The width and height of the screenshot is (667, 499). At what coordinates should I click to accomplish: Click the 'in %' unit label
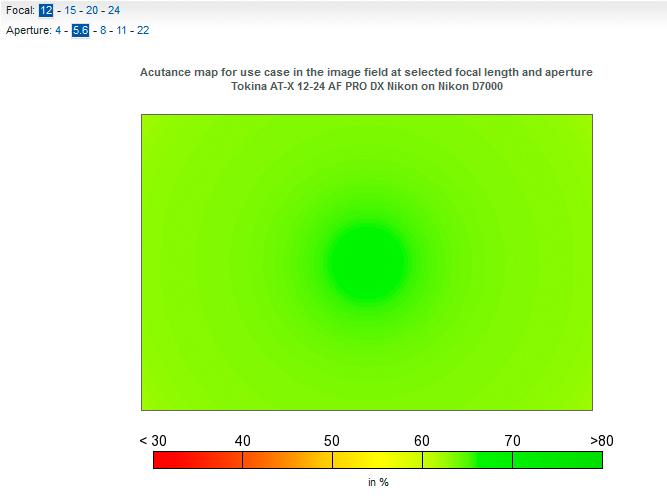tap(378, 482)
